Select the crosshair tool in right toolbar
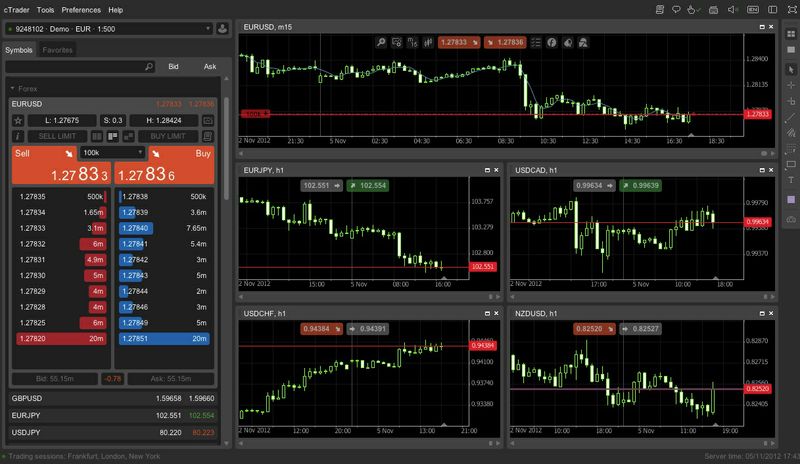Viewport: 800px width, 464px height. (x=791, y=85)
